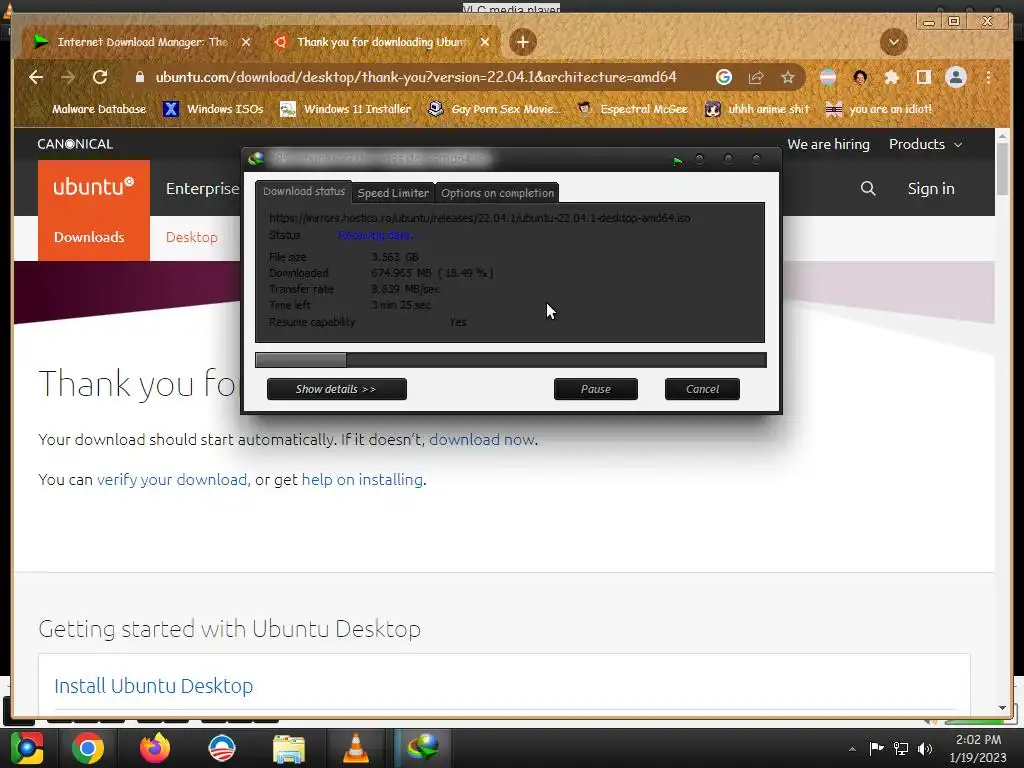This screenshot has height=768, width=1024.
Task: Close the Internet Download Manager tab
Action: click(x=246, y=42)
